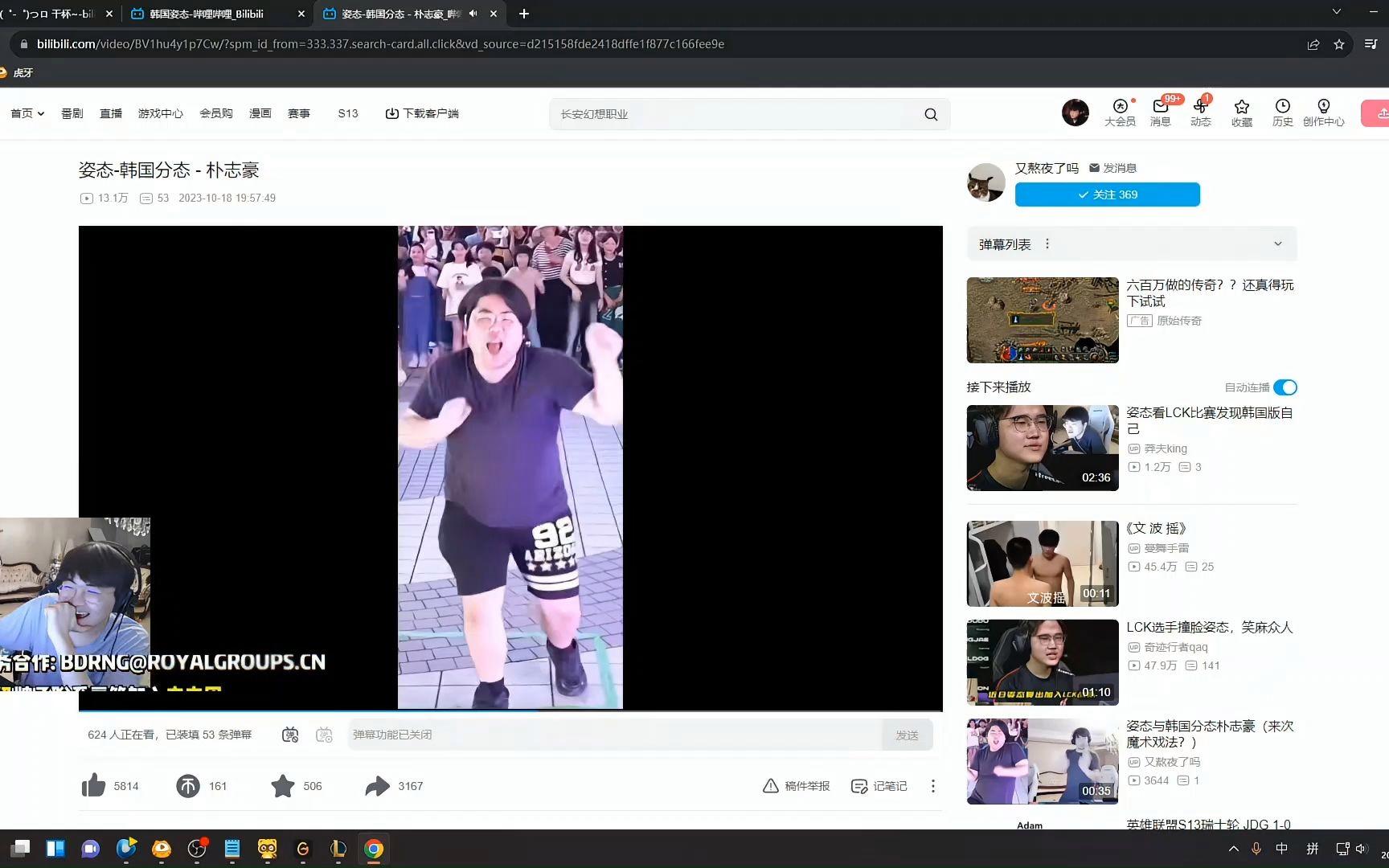Open the uploader 又熬夜了吗 avatar
Viewport: 1389px width, 868px height.
(985, 182)
